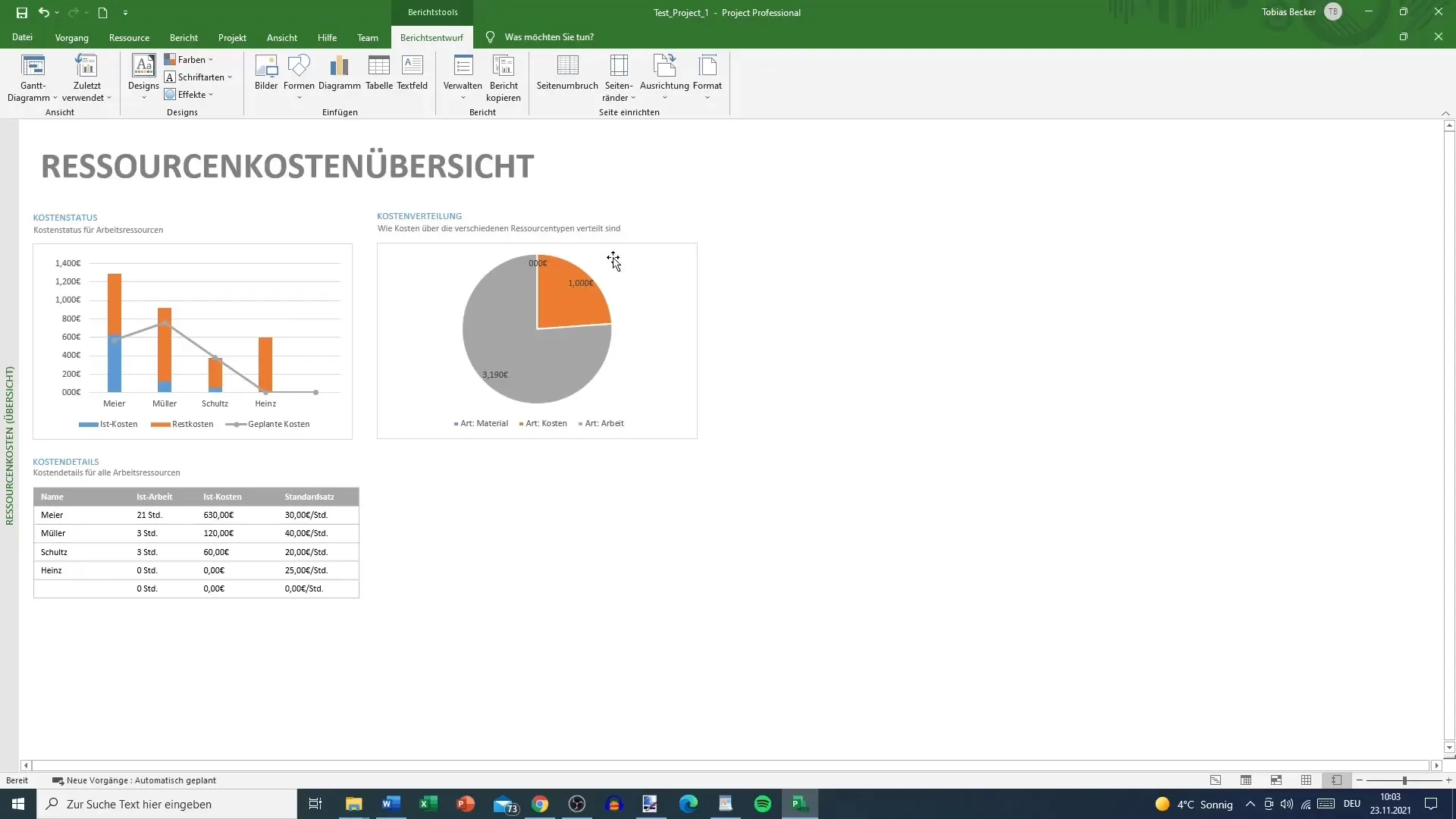Click the zoom out minus button
This screenshot has height=819, width=1456.
(1360, 780)
